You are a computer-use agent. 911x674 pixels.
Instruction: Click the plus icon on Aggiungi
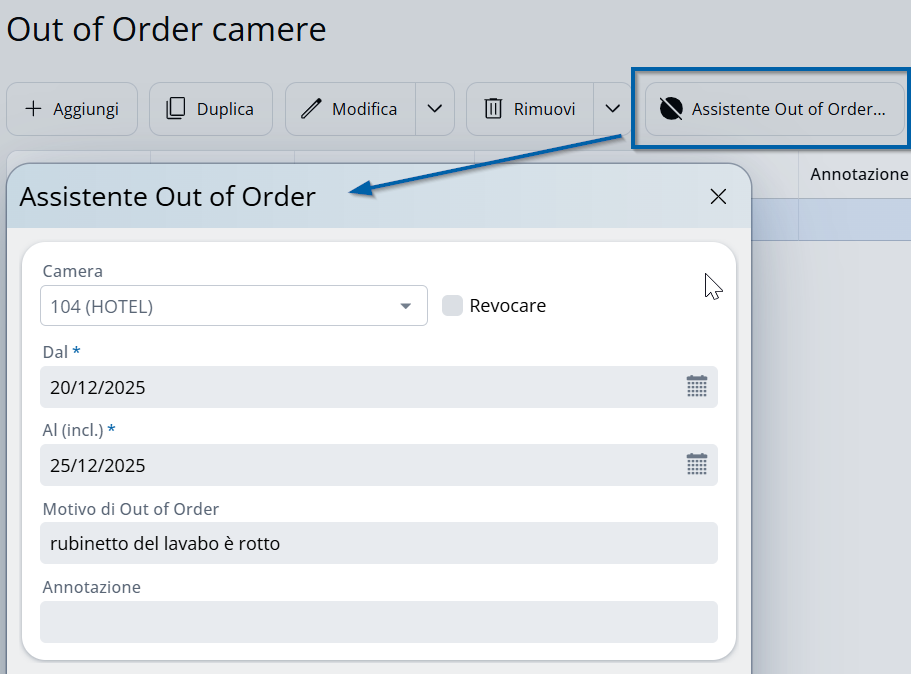pyautogui.click(x=33, y=109)
